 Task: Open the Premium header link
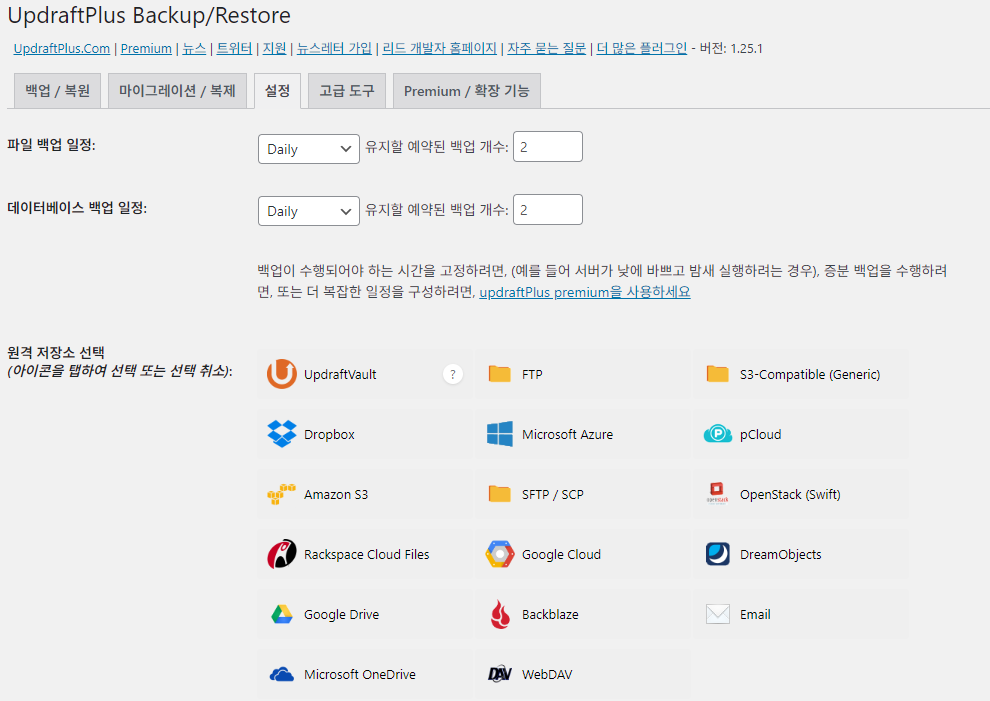click(146, 49)
